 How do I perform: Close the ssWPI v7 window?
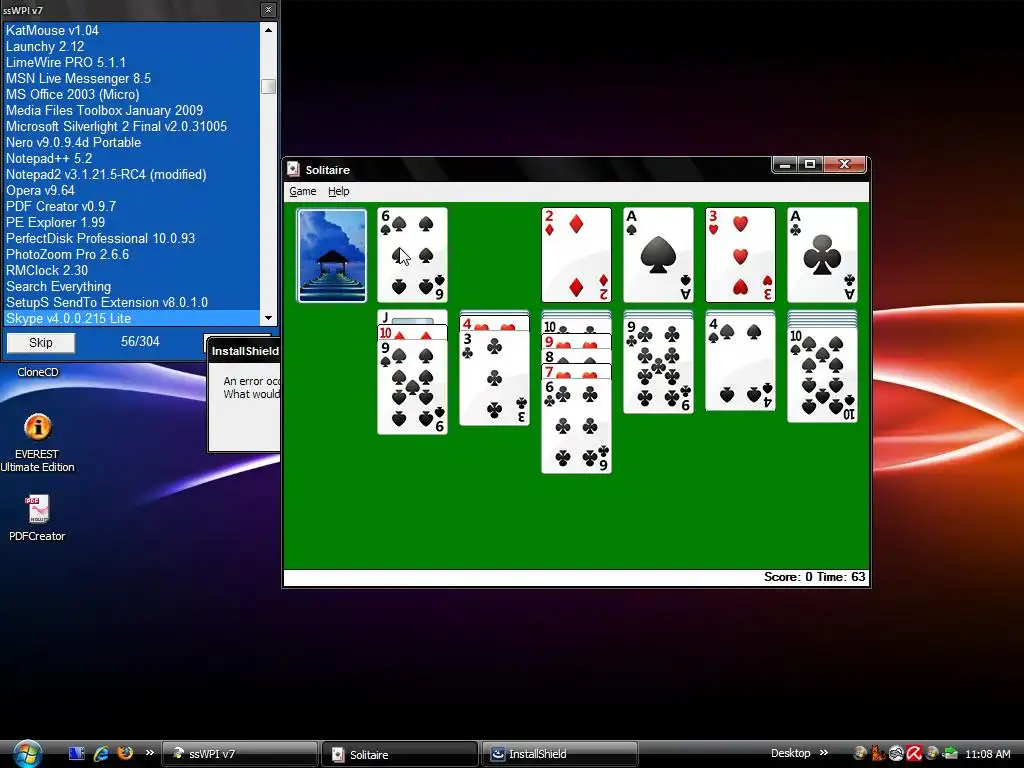click(268, 10)
